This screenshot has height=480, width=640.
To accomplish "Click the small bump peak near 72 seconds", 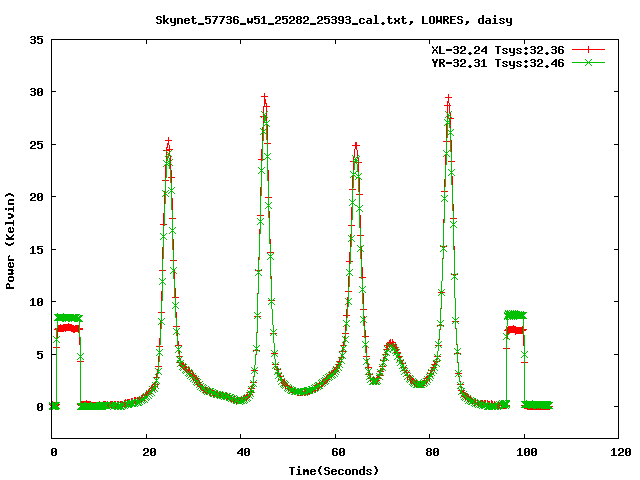I will (x=391, y=342).
